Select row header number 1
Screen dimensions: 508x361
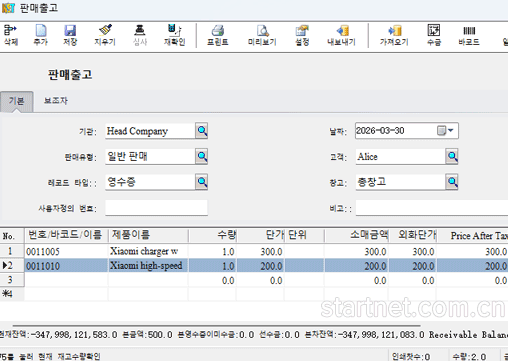pyautogui.click(x=12, y=251)
